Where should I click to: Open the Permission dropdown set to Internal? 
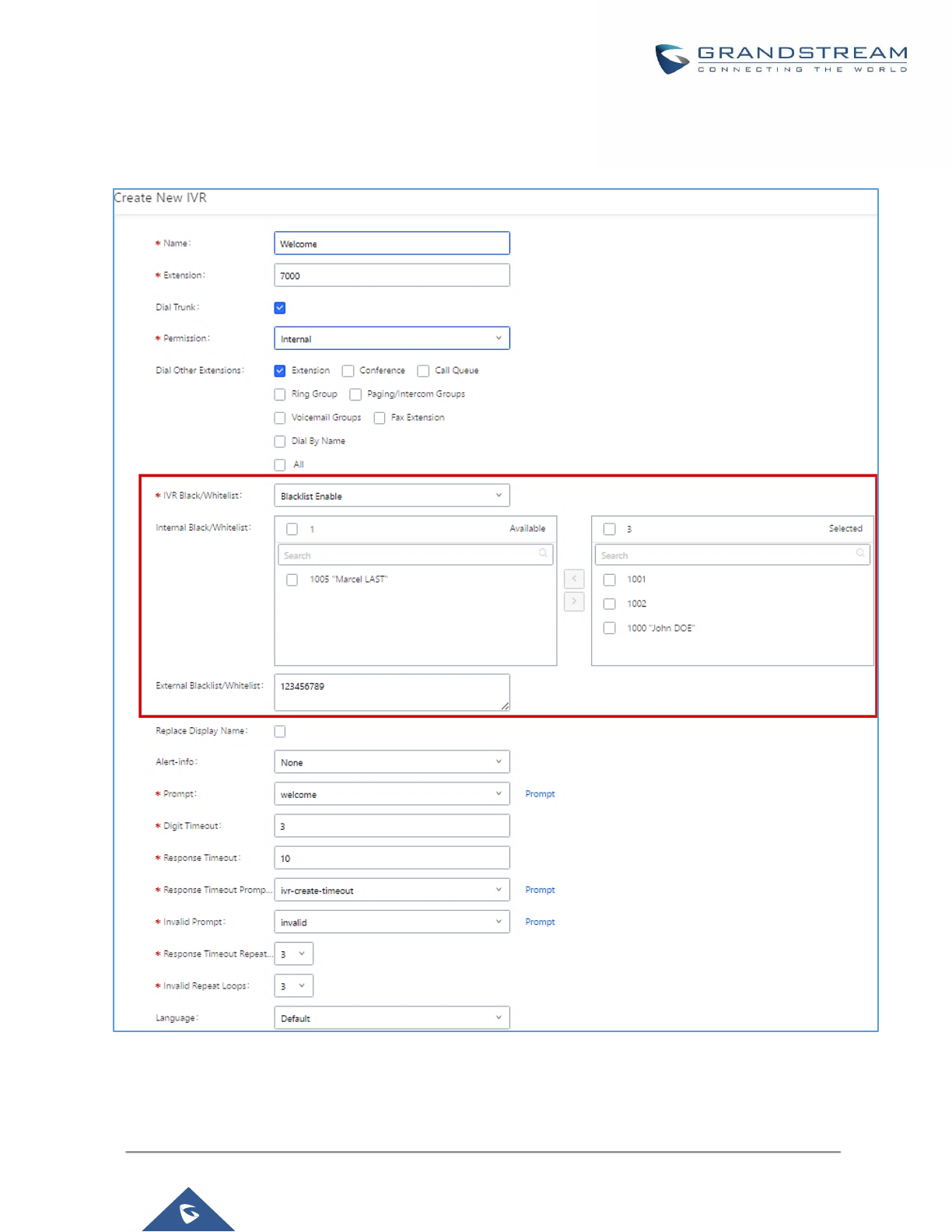click(x=392, y=338)
